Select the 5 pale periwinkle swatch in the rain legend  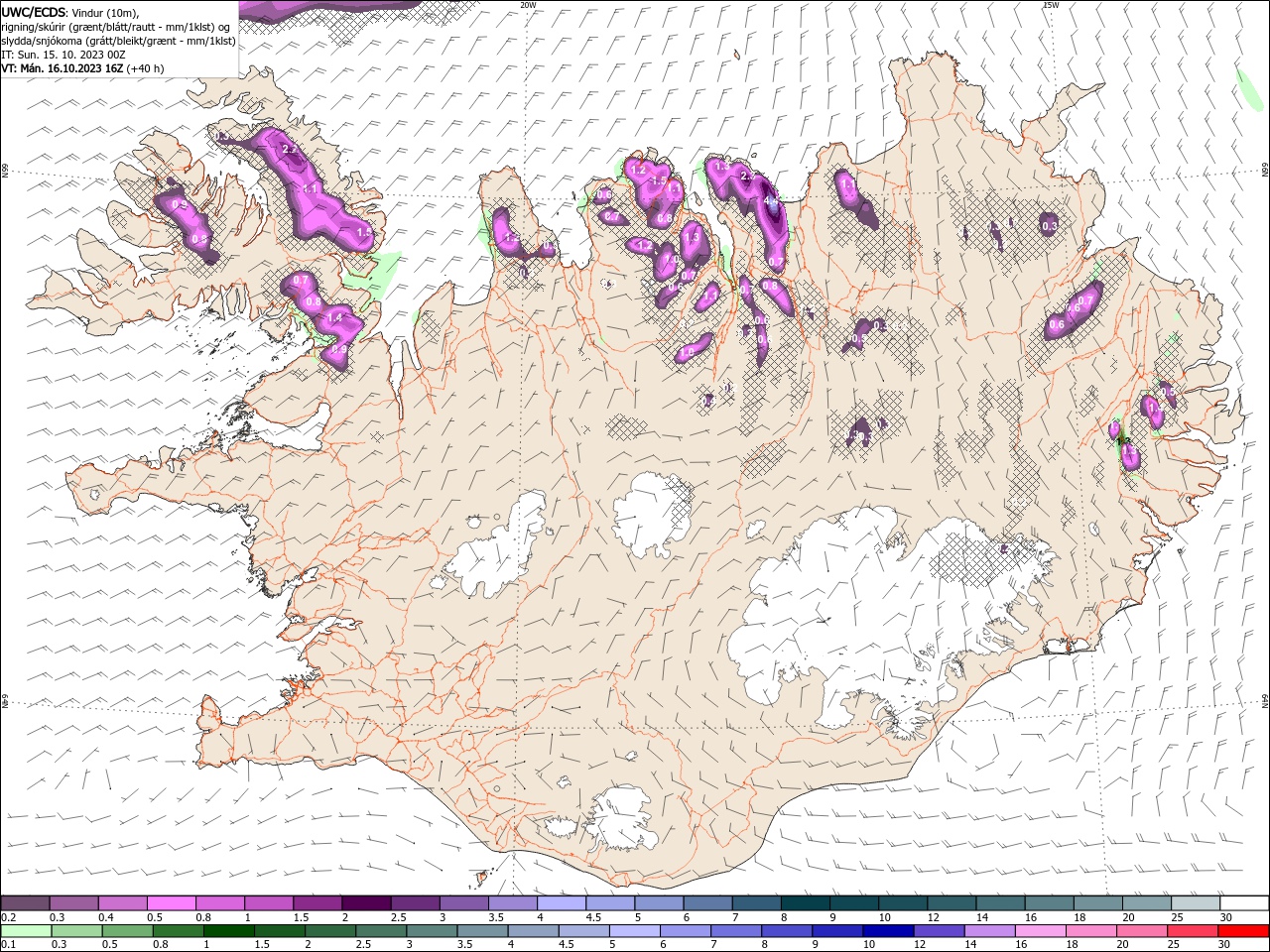[x=634, y=931]
